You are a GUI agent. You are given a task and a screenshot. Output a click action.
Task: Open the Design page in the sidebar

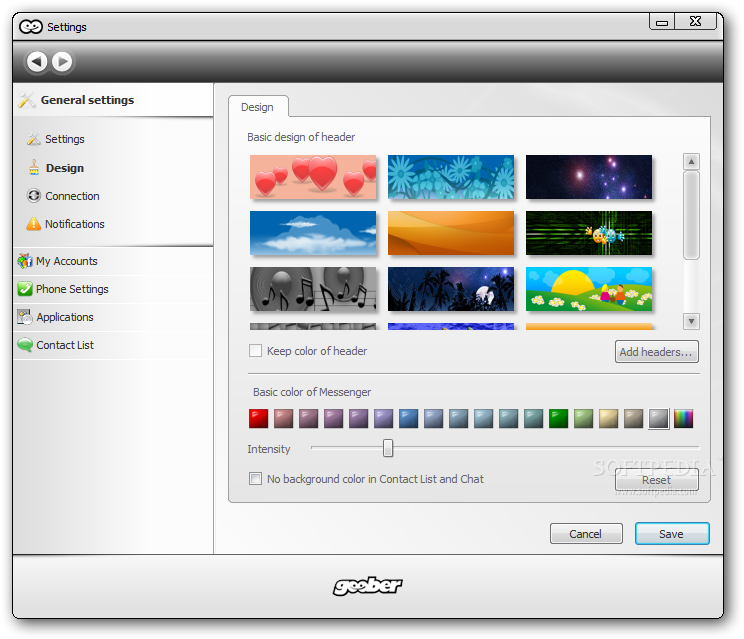coord(65,168)
